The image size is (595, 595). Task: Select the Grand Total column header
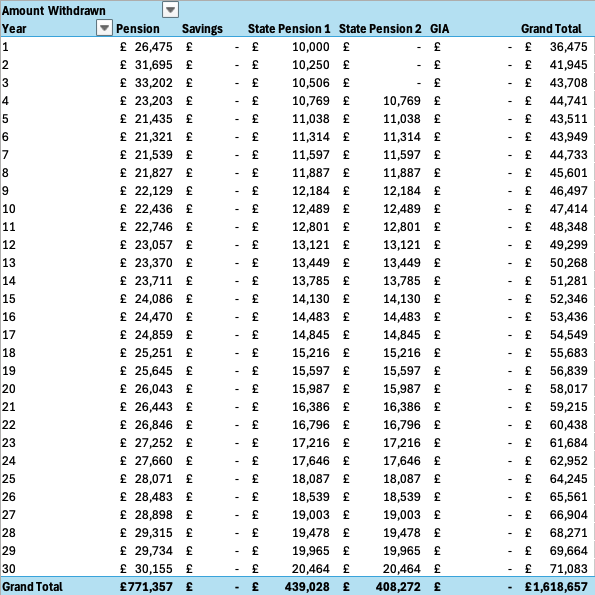point(551,29)
